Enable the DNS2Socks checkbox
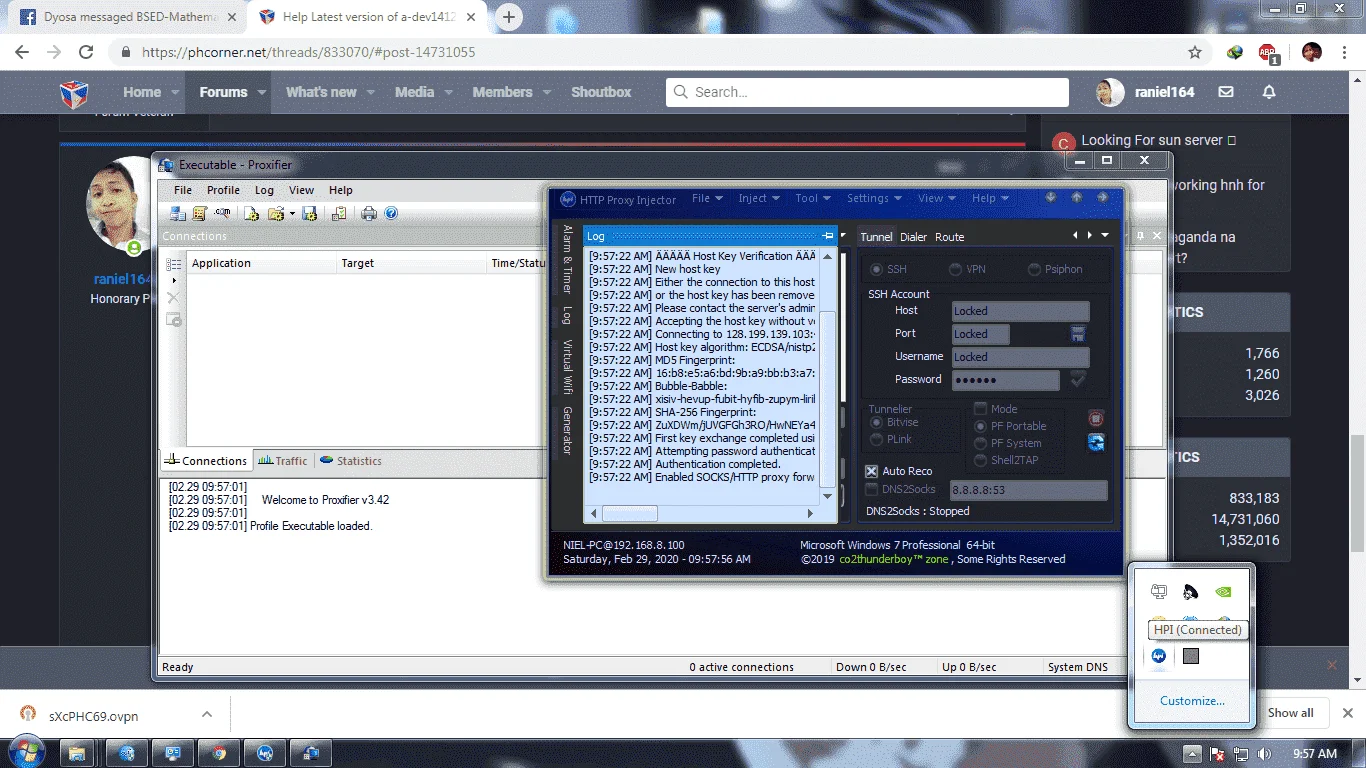 pyautogui.click(x=872, y=489)
